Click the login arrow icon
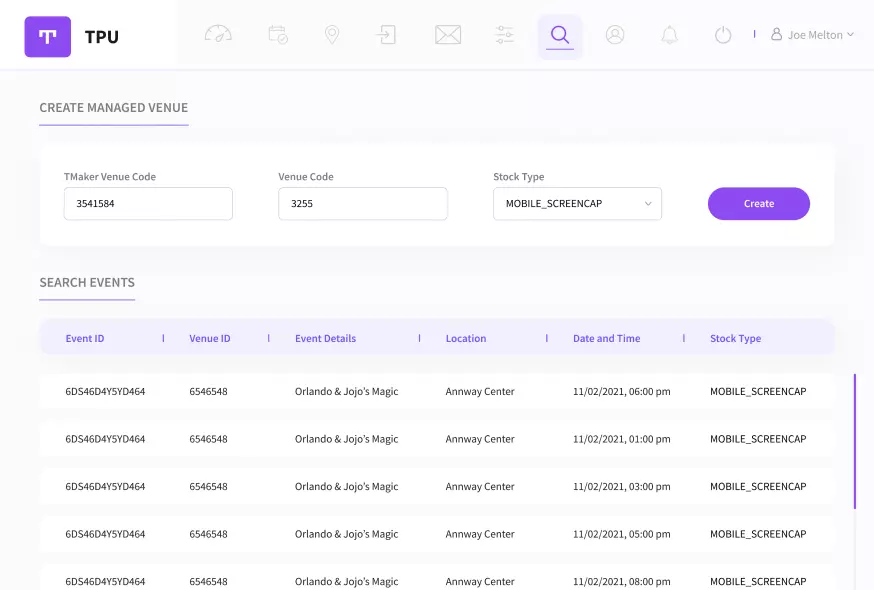 click(386, 35)
